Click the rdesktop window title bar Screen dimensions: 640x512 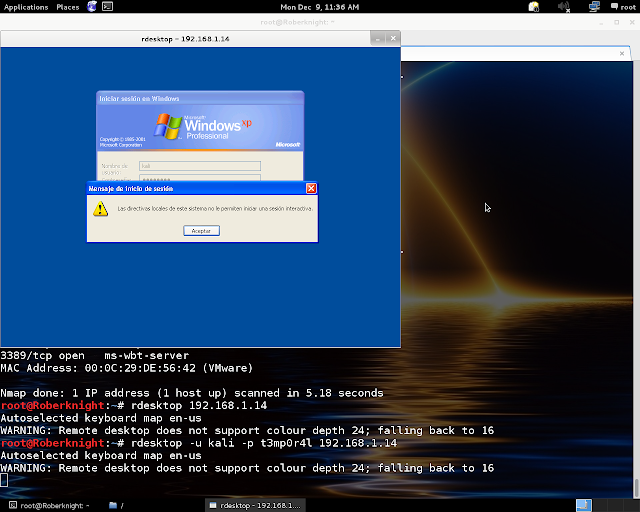coord(185,39)
